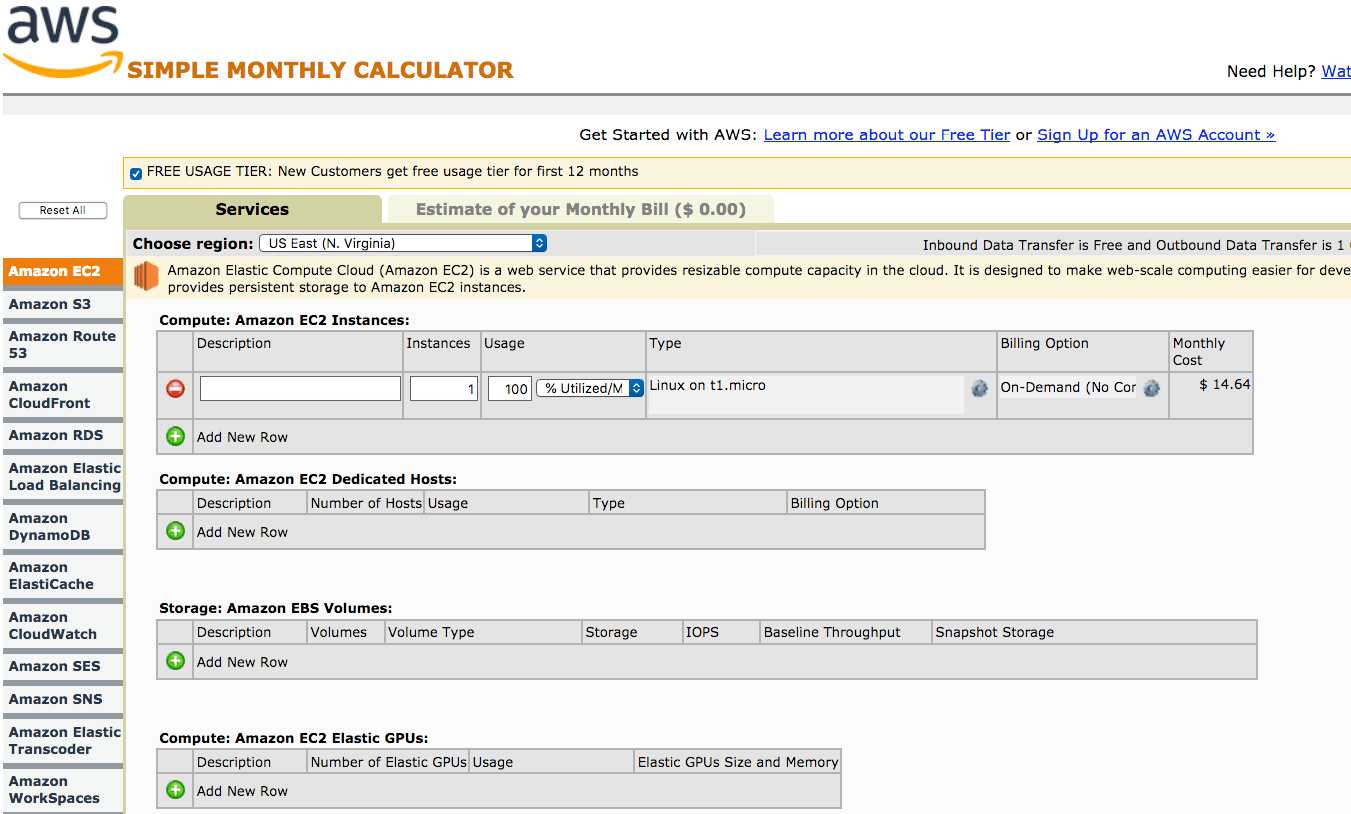The image size is (1351, 814).
Task: Click Simple Monthly Calculator title
Action: (x=320, y=70)
